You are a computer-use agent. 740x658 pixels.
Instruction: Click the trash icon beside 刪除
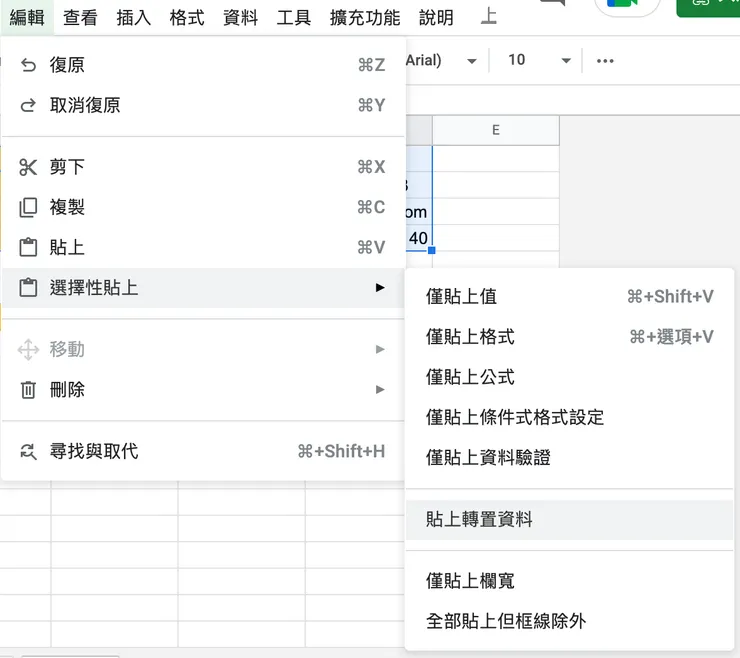click(28, 390)
